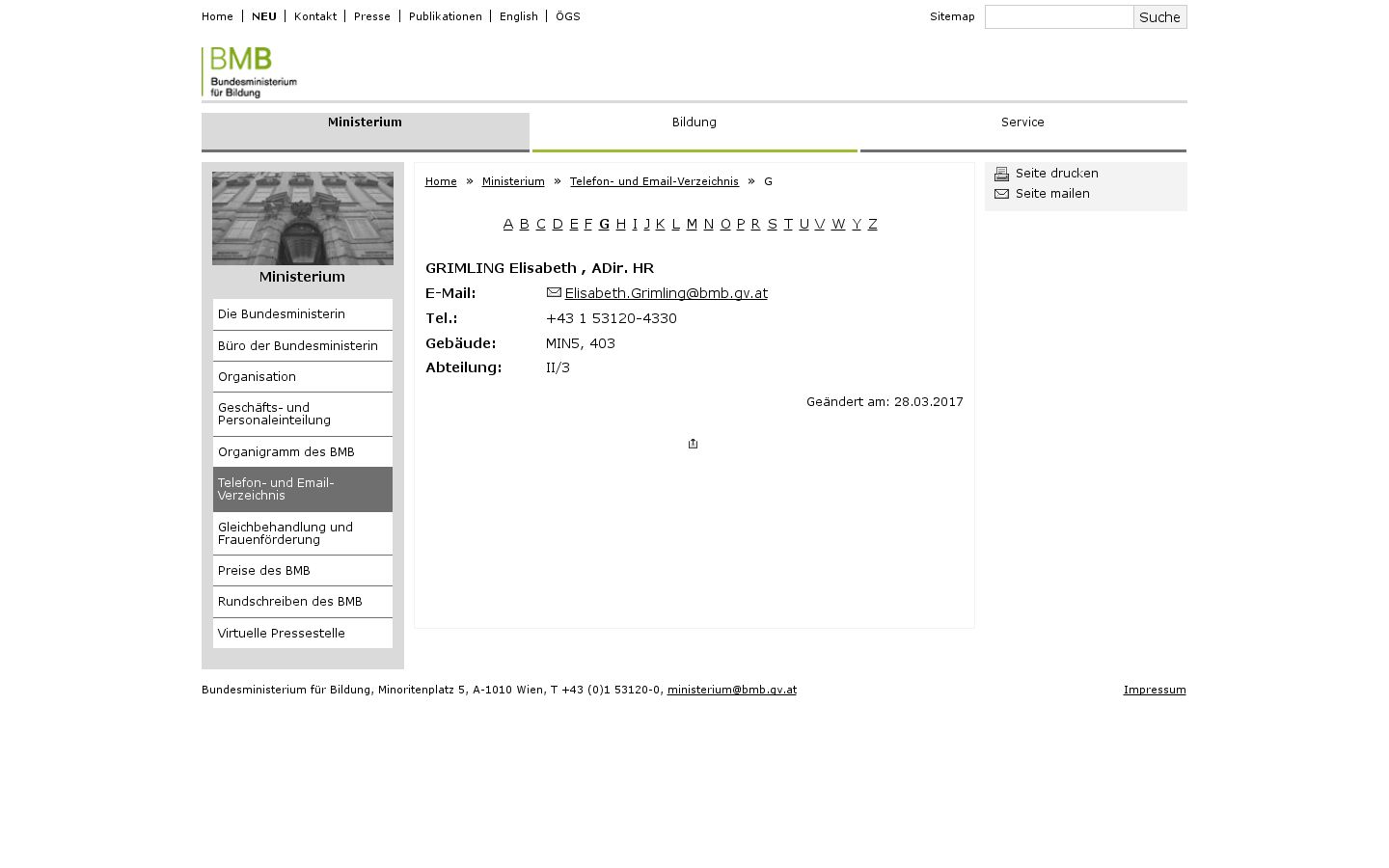Select letter C in the alphabet index

pyautogui.click(x=541, y=224)
